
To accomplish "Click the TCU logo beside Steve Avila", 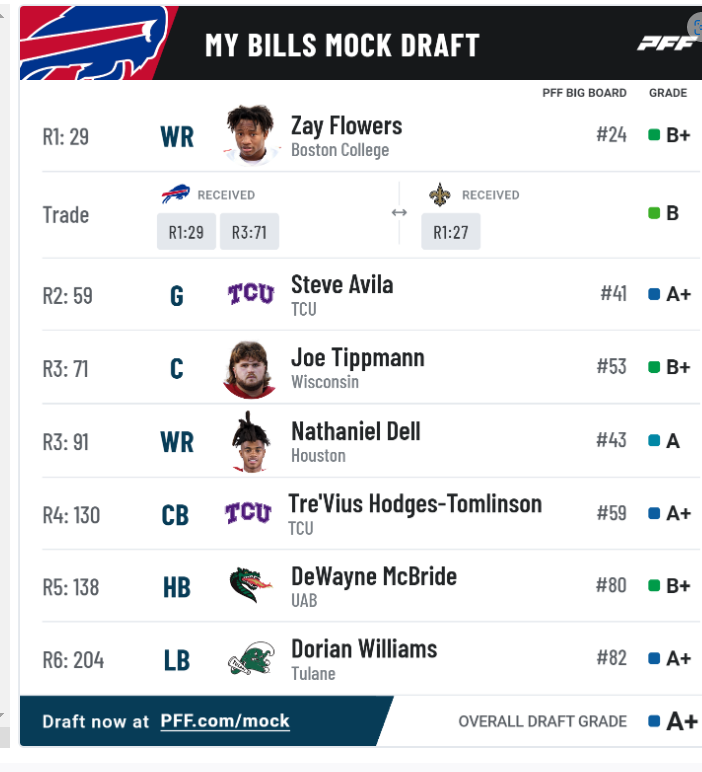I will [x=251, y=293].
